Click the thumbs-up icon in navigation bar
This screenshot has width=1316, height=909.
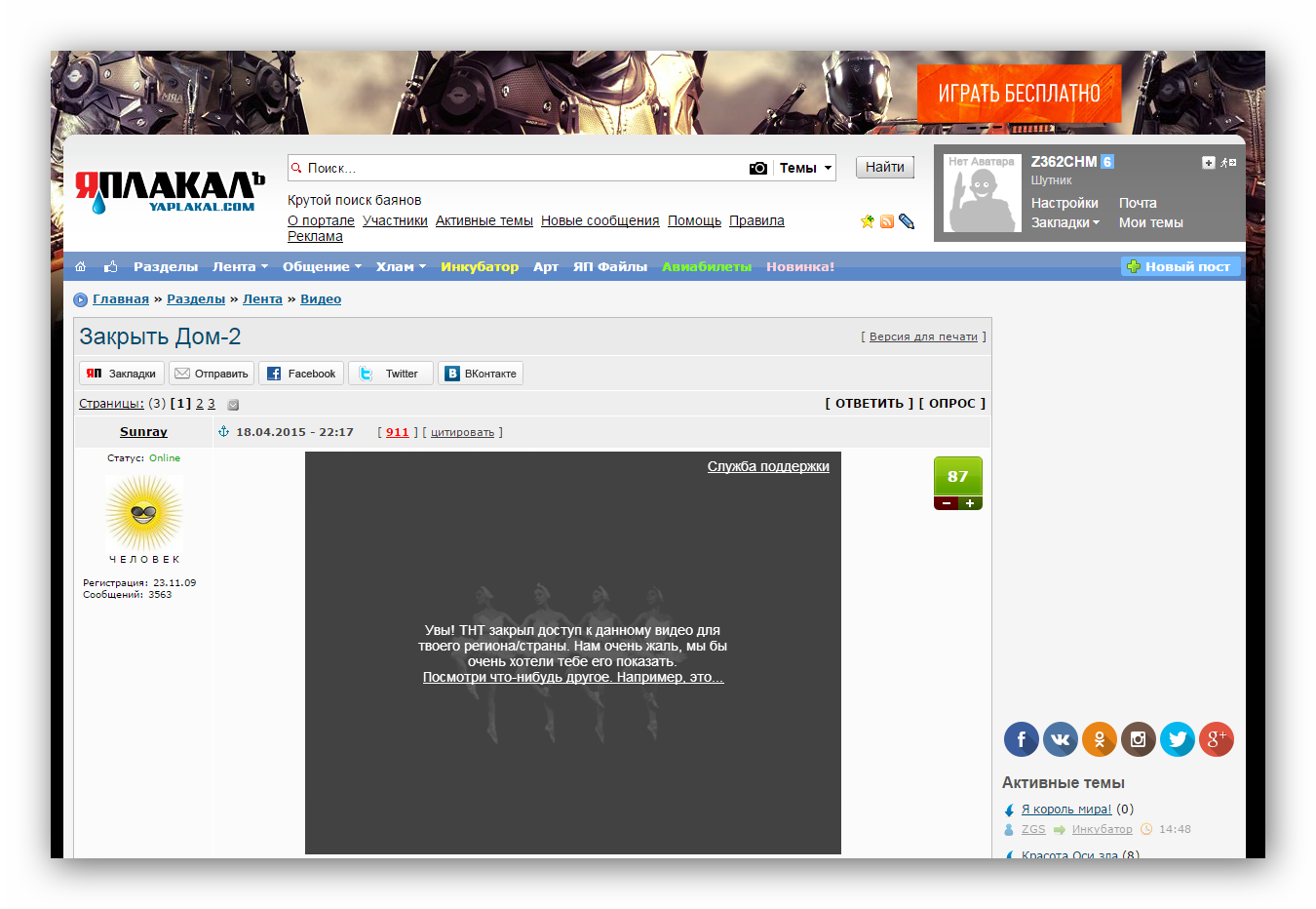[110, 266]
